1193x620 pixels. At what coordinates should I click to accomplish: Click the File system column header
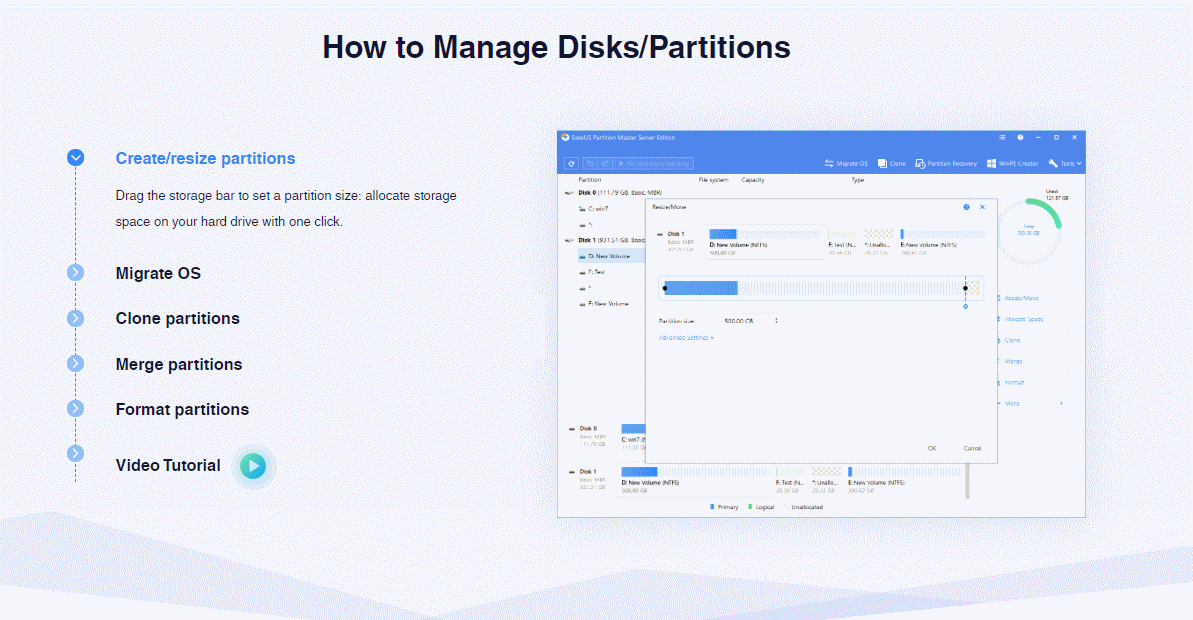713,180
